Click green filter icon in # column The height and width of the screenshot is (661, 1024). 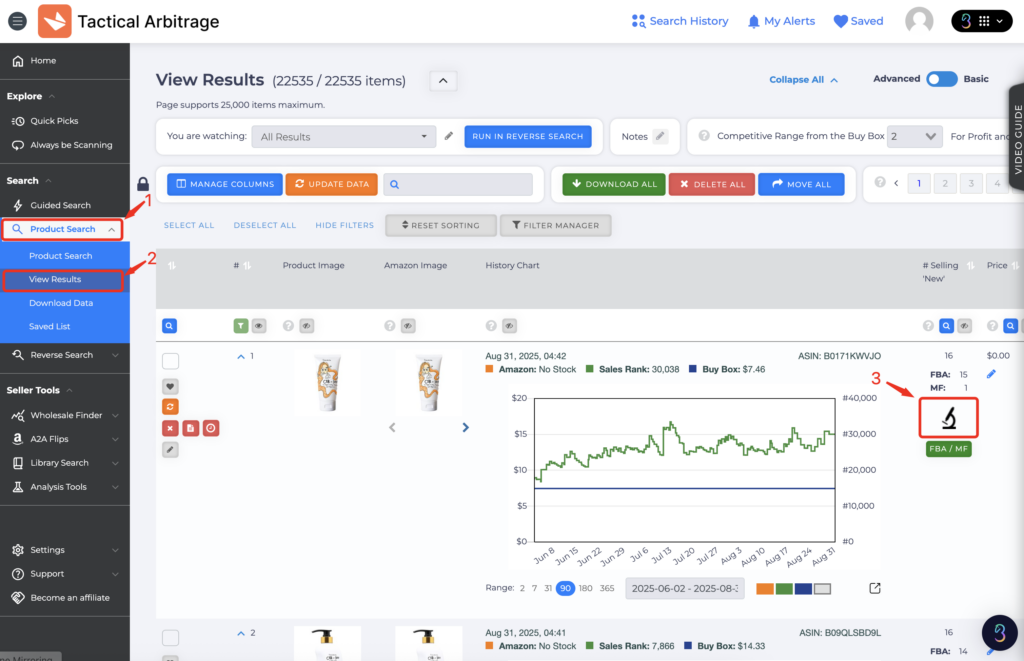coord(241,326)
